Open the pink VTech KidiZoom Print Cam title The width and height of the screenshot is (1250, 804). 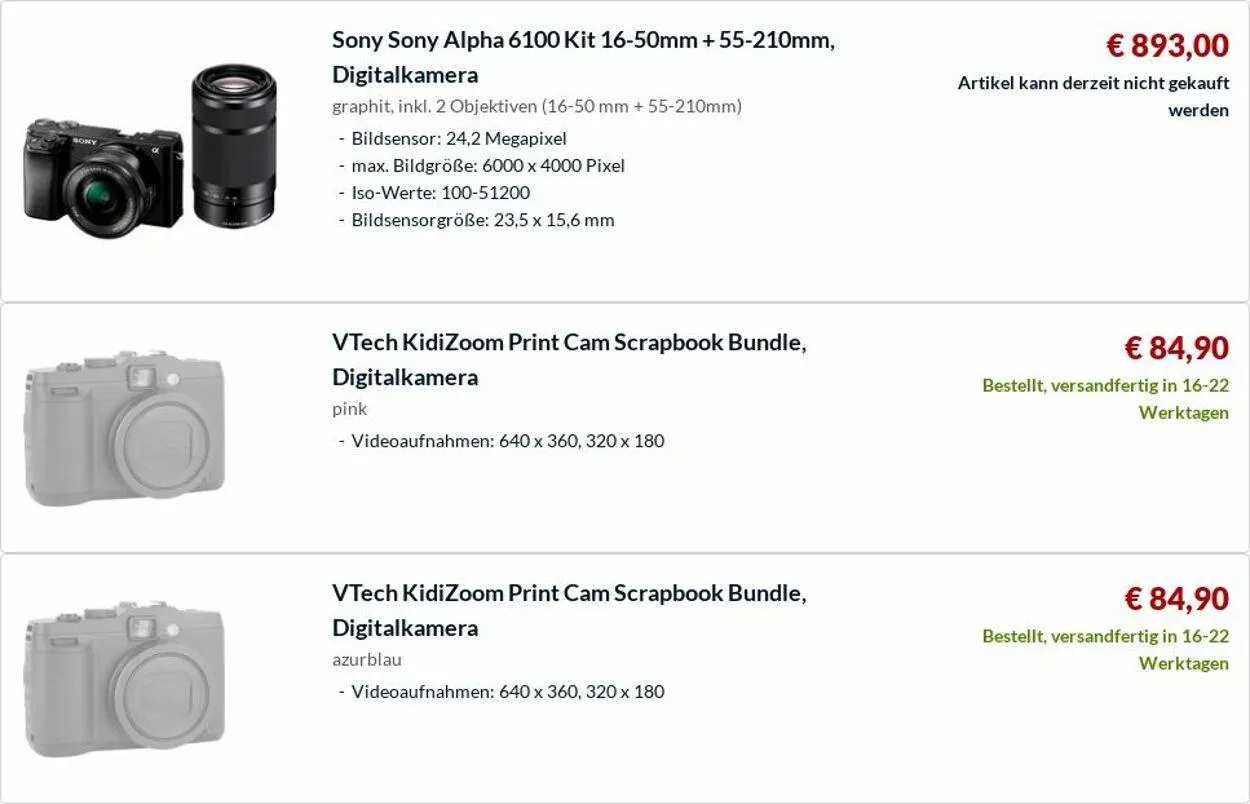pyautogui.click(x=568, y=359)
